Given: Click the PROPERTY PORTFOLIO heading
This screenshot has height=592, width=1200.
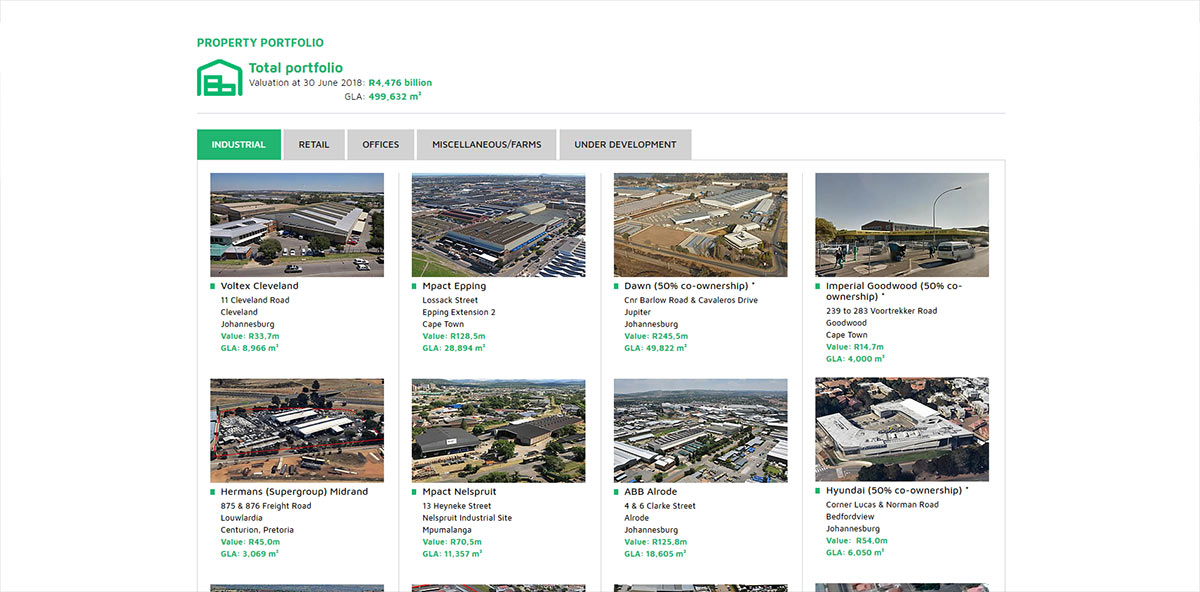Looking at the screenshot, I should [x=260, y=42].
